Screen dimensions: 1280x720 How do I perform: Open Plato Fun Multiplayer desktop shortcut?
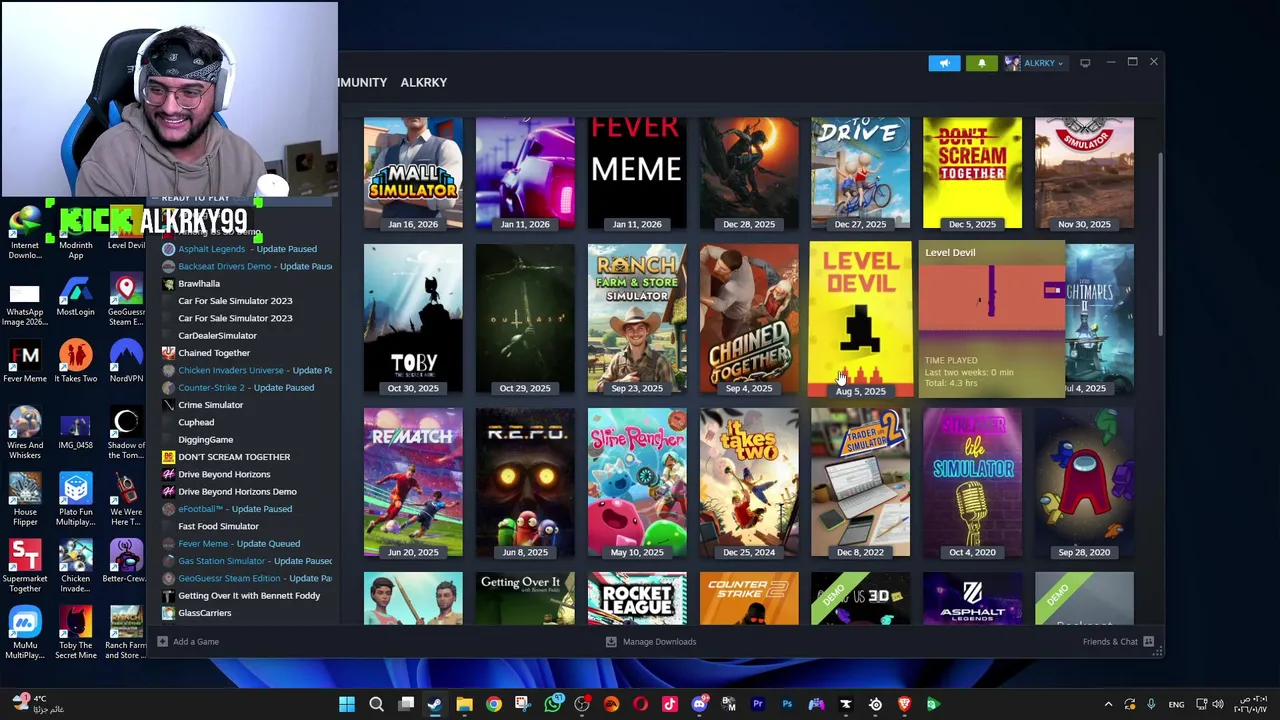[76, 500]
